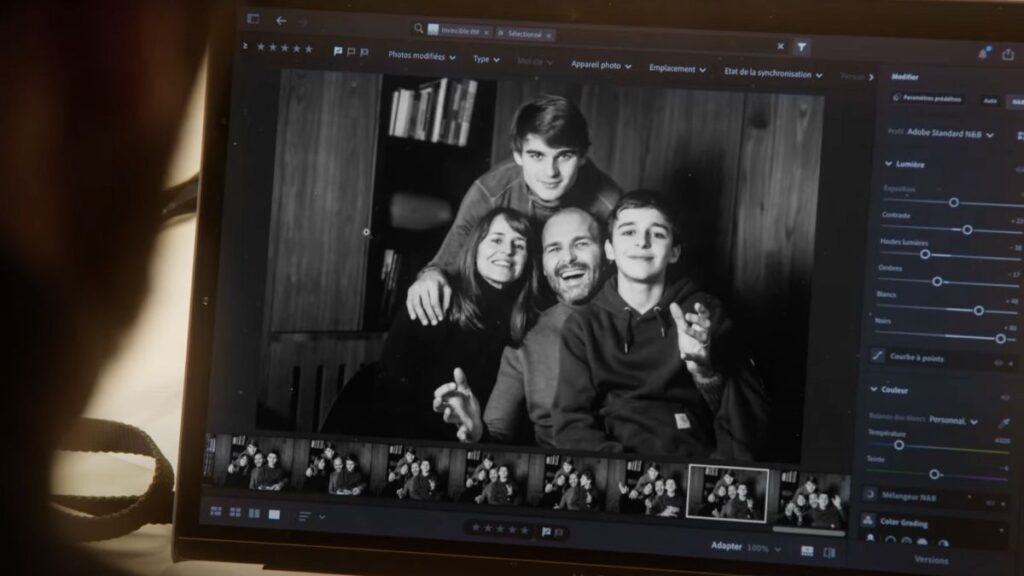Open the Photos modifiées filter menu
The height and width of the screenshot is (576, 1024).
coord(421,57)
